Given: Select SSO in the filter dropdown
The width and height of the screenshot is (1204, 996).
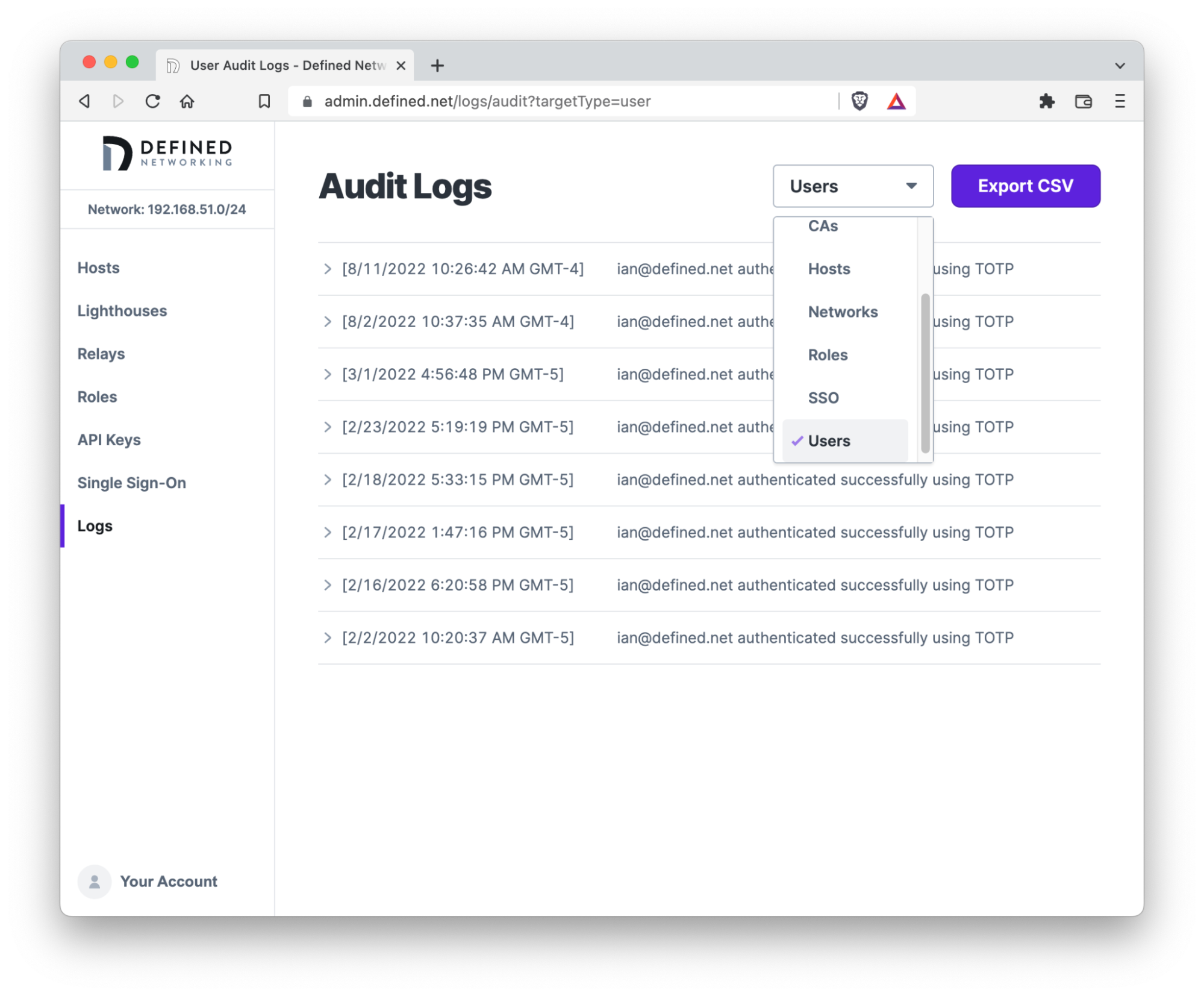Looking at the screenshot, I should [x=823, y=398].
